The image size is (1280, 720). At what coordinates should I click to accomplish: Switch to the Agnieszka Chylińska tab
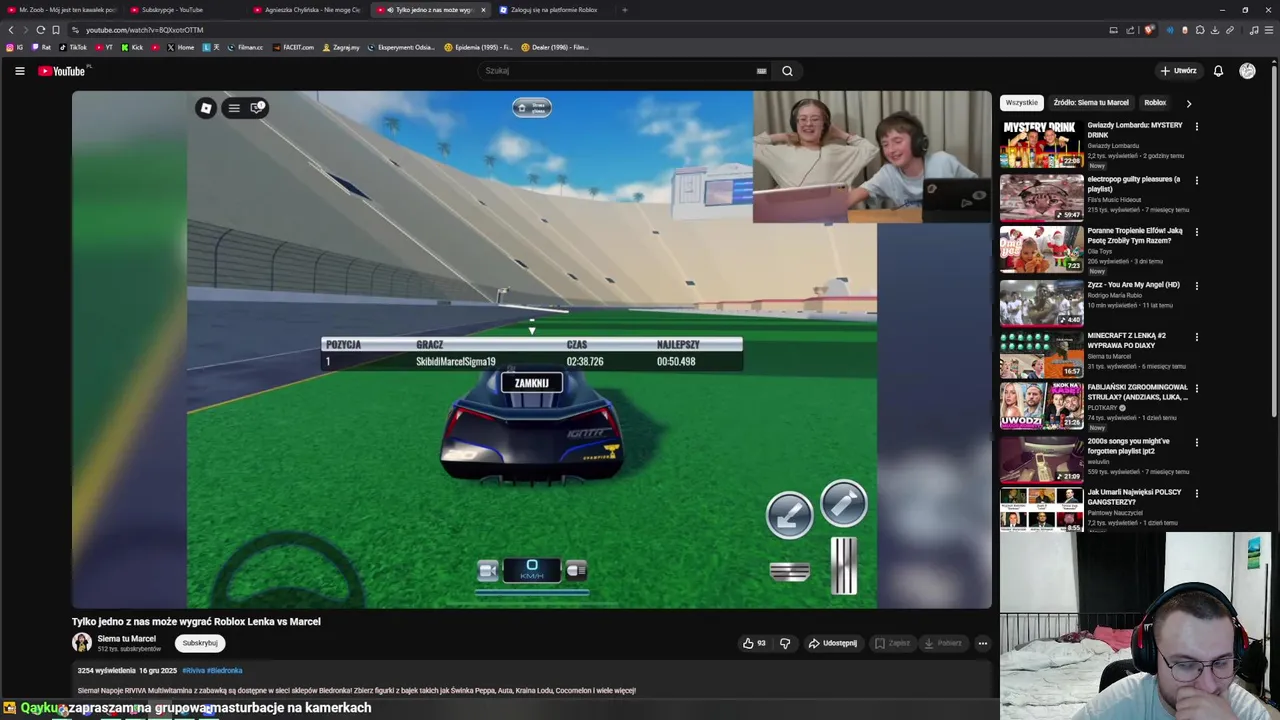[308, 10]
